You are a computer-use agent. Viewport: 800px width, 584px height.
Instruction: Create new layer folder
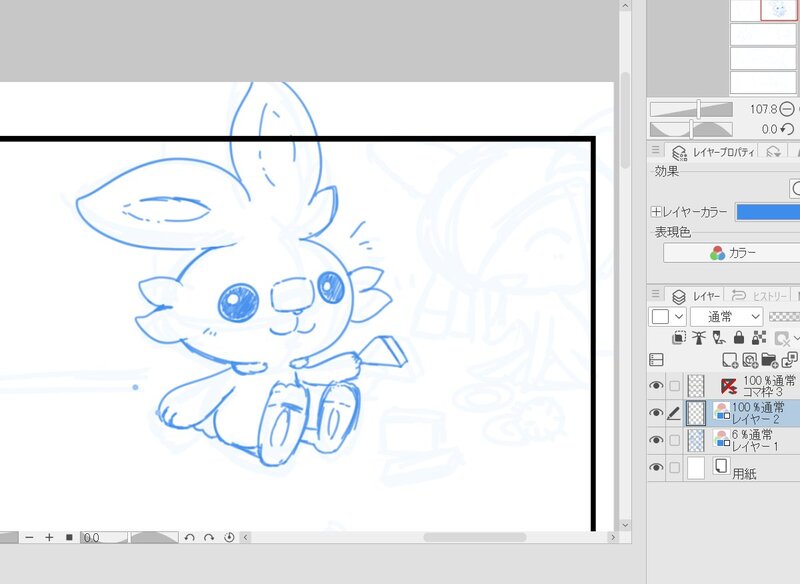[769, 360]
